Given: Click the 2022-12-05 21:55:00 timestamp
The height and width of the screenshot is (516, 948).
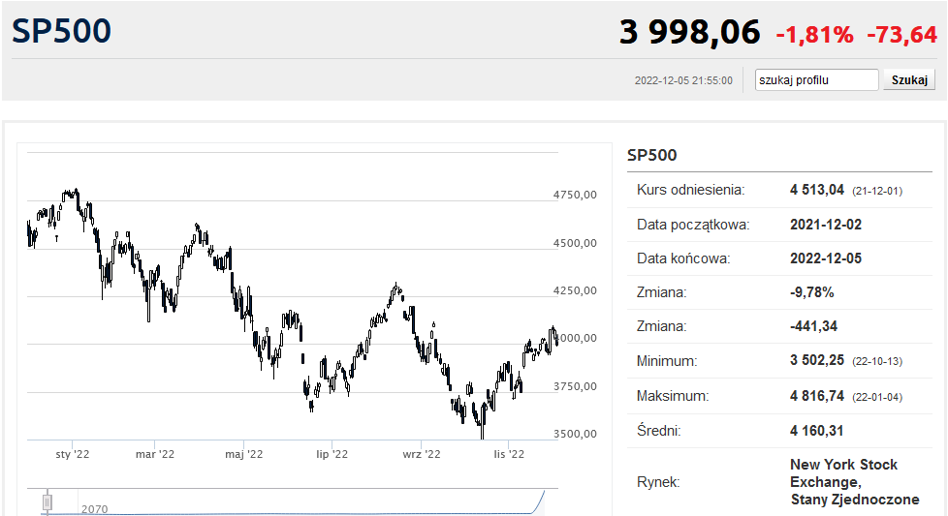Looking at the screenshot, I should coord(683,81).
